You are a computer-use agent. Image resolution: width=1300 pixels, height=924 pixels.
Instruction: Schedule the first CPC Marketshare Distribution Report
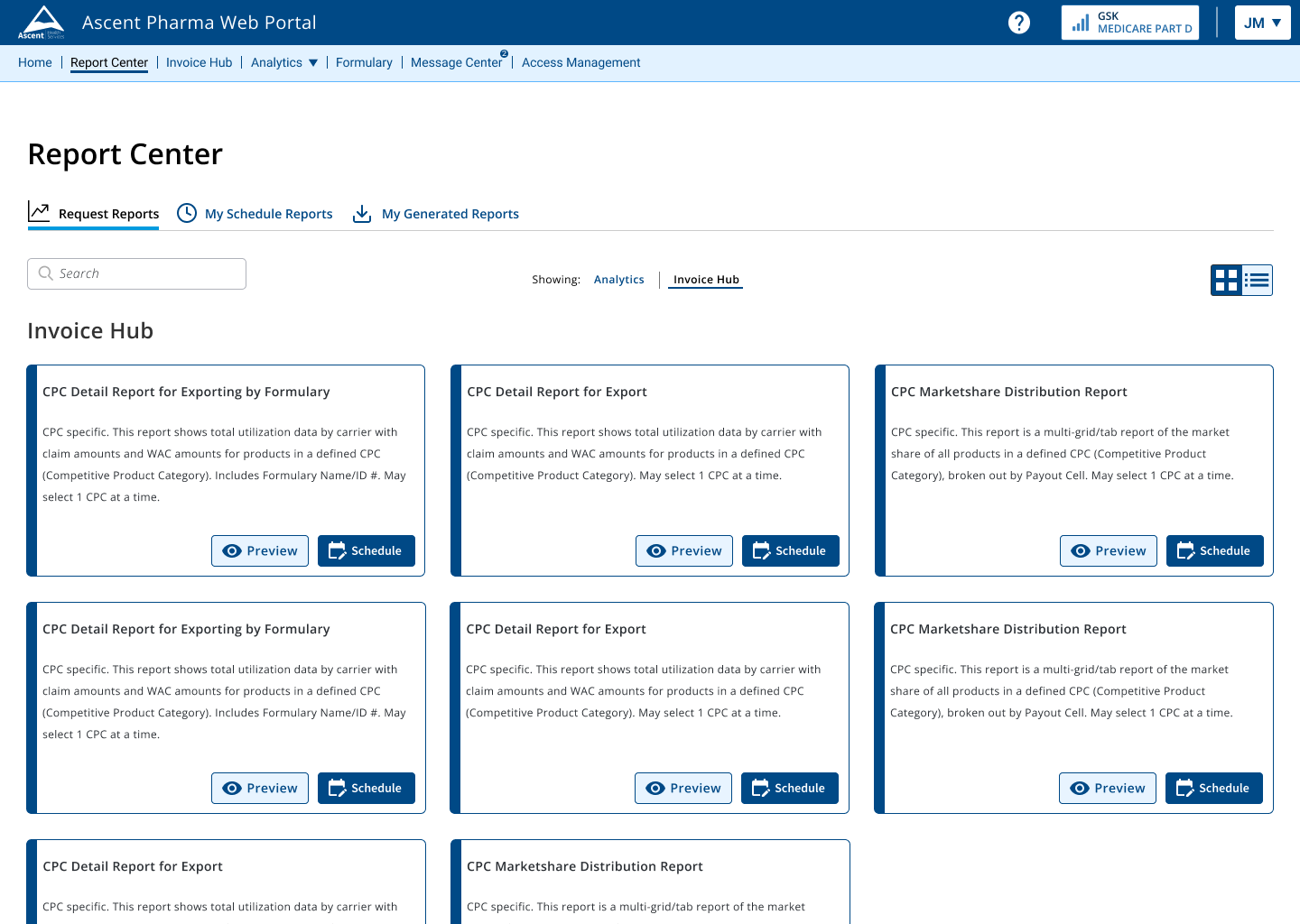1214,550
